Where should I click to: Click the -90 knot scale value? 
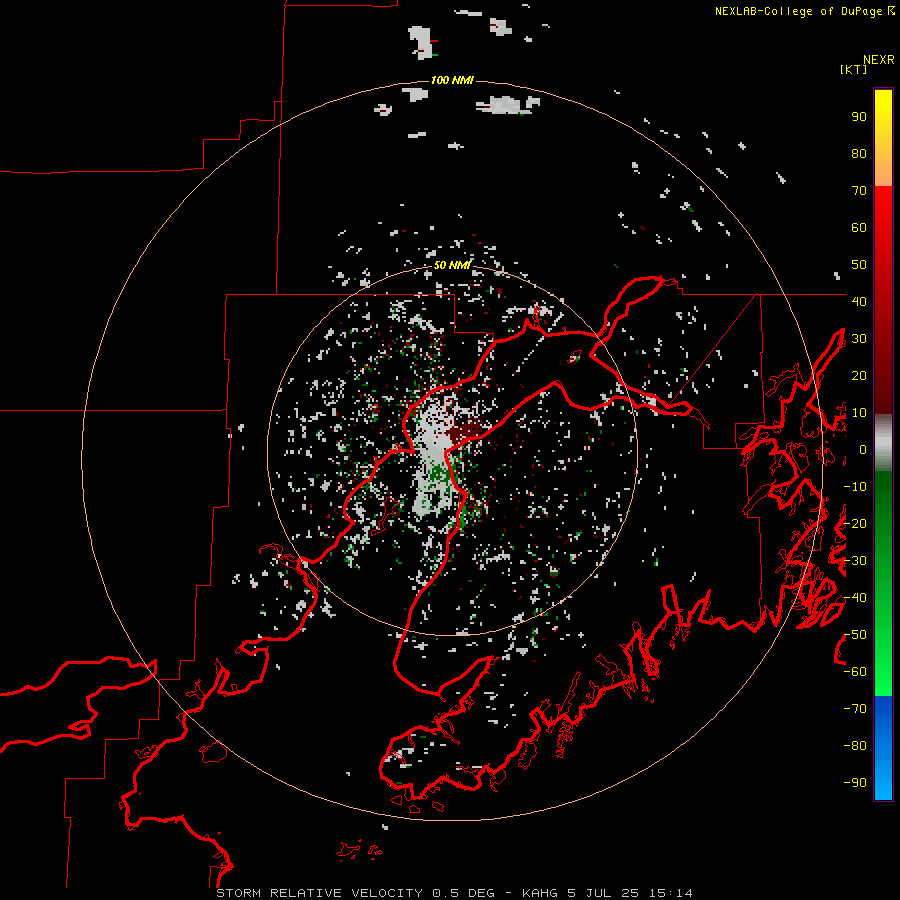(x=855, y=782)
